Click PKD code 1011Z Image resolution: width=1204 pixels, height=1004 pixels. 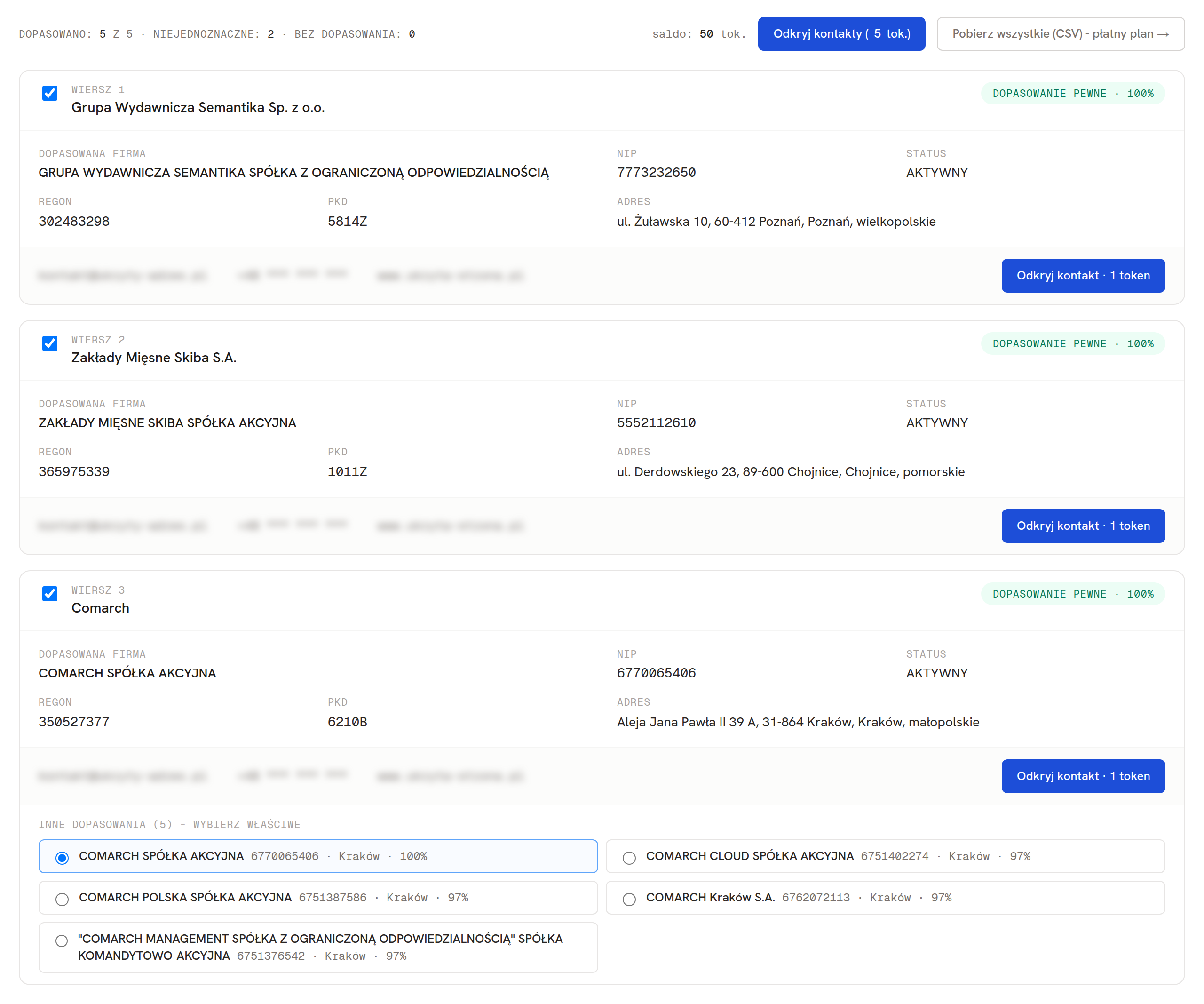click(348, 471)
